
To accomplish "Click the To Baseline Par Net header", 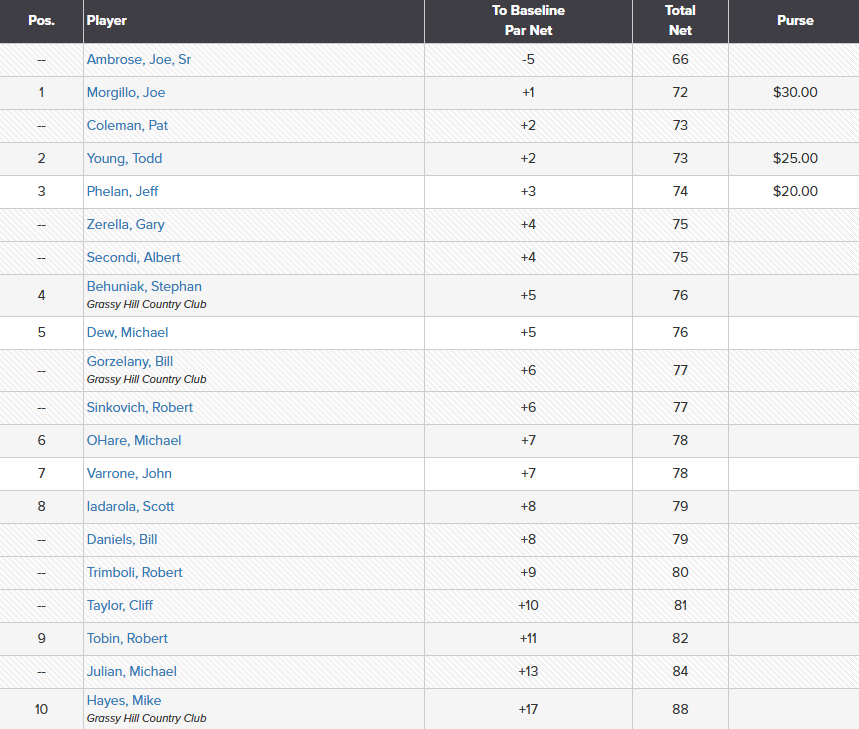I will 528,21.
